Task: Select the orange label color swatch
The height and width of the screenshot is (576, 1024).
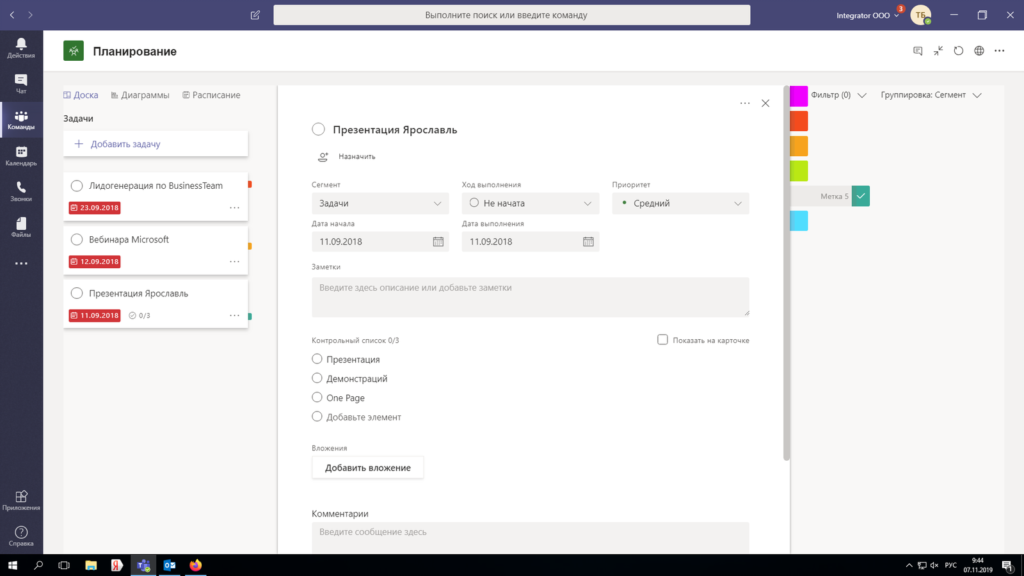Action: tap(799, 146)
